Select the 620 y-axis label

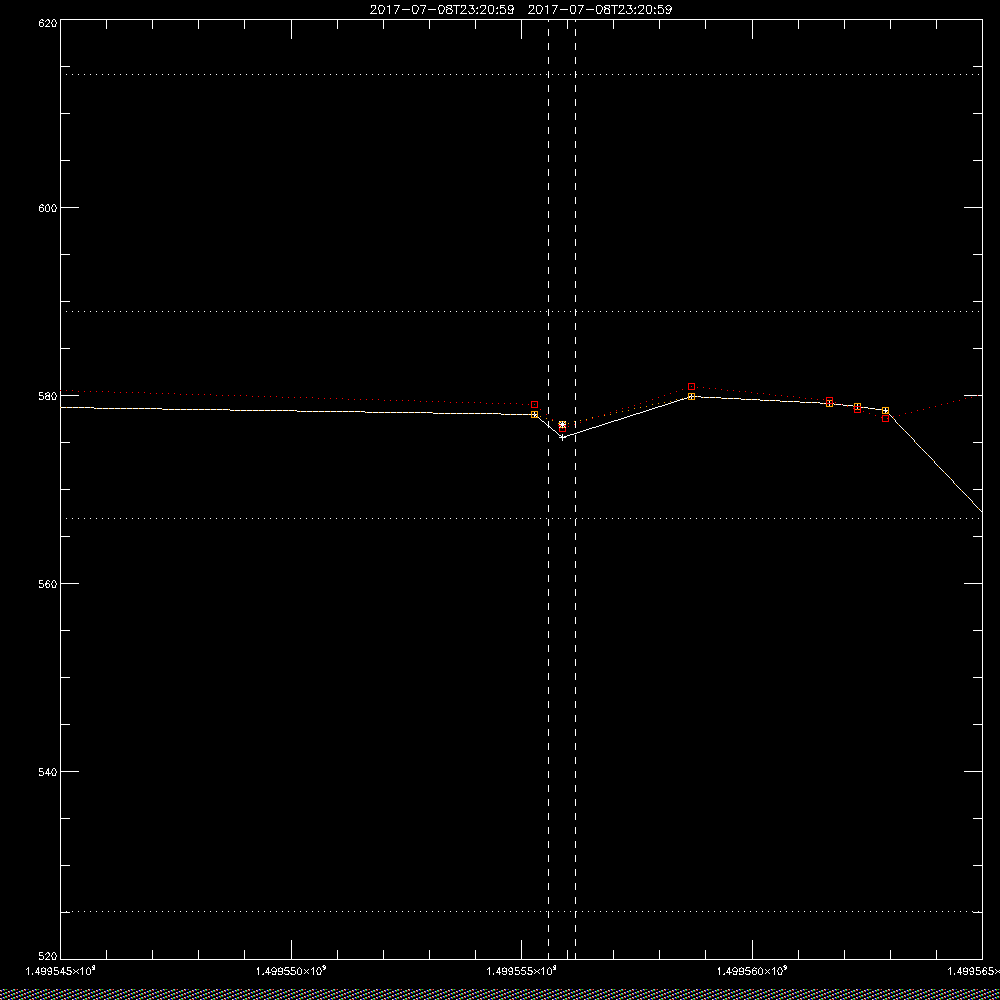48,22
